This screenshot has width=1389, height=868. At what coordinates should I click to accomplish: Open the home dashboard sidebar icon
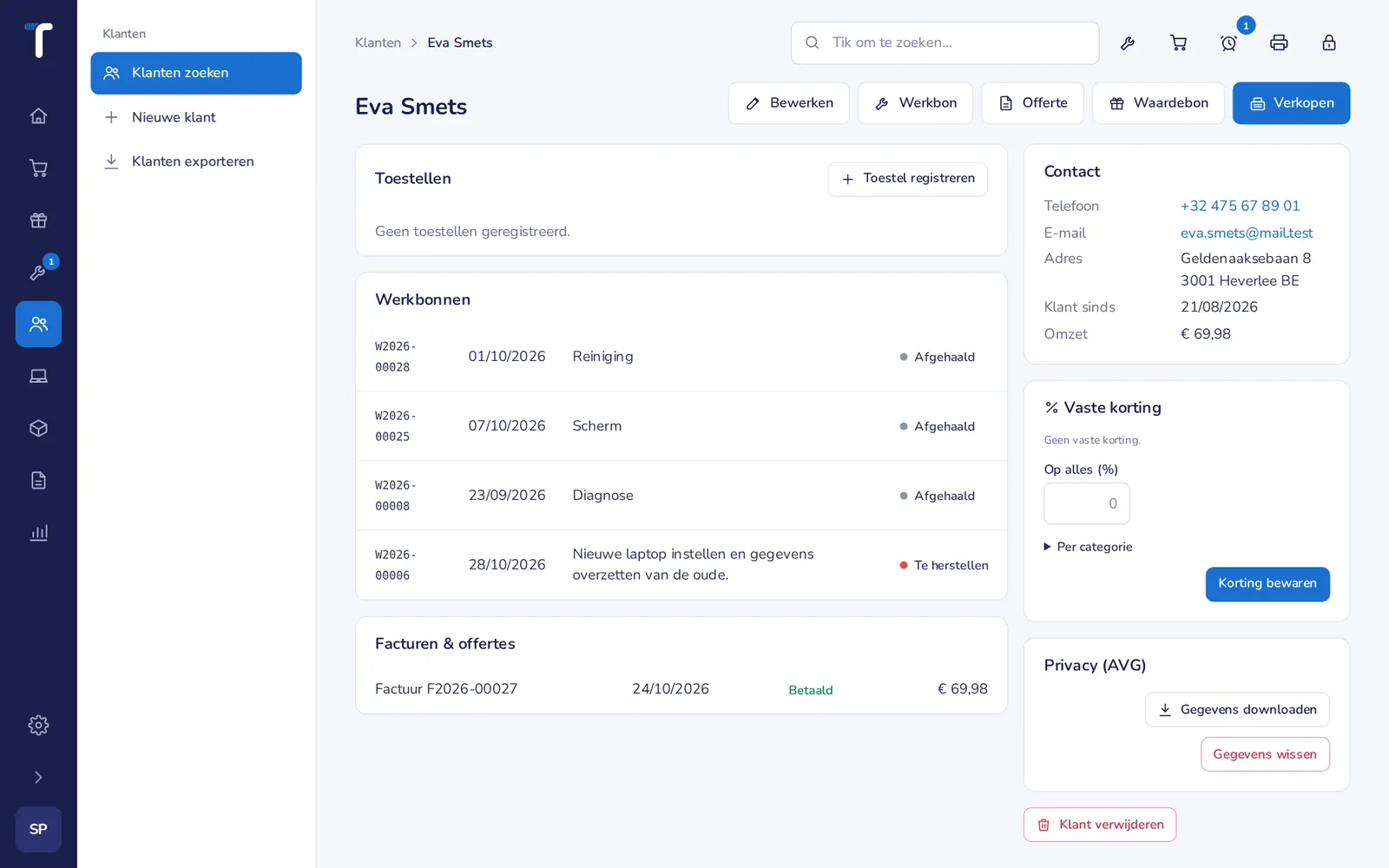click(38, 115)
